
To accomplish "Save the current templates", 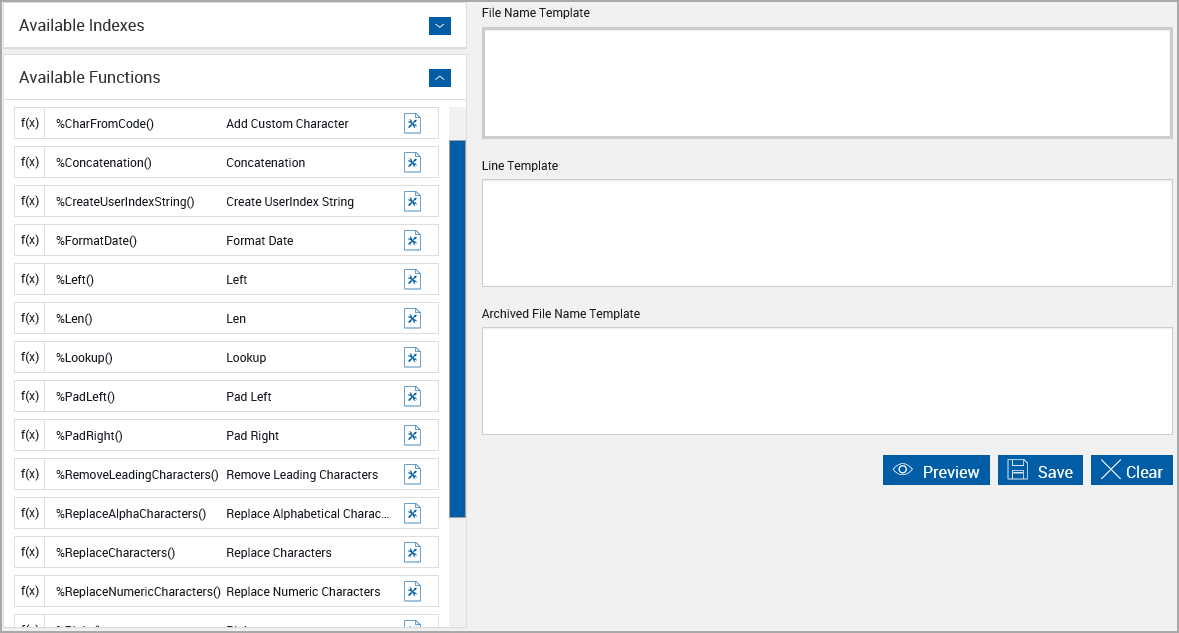I will click(1040, 470).
